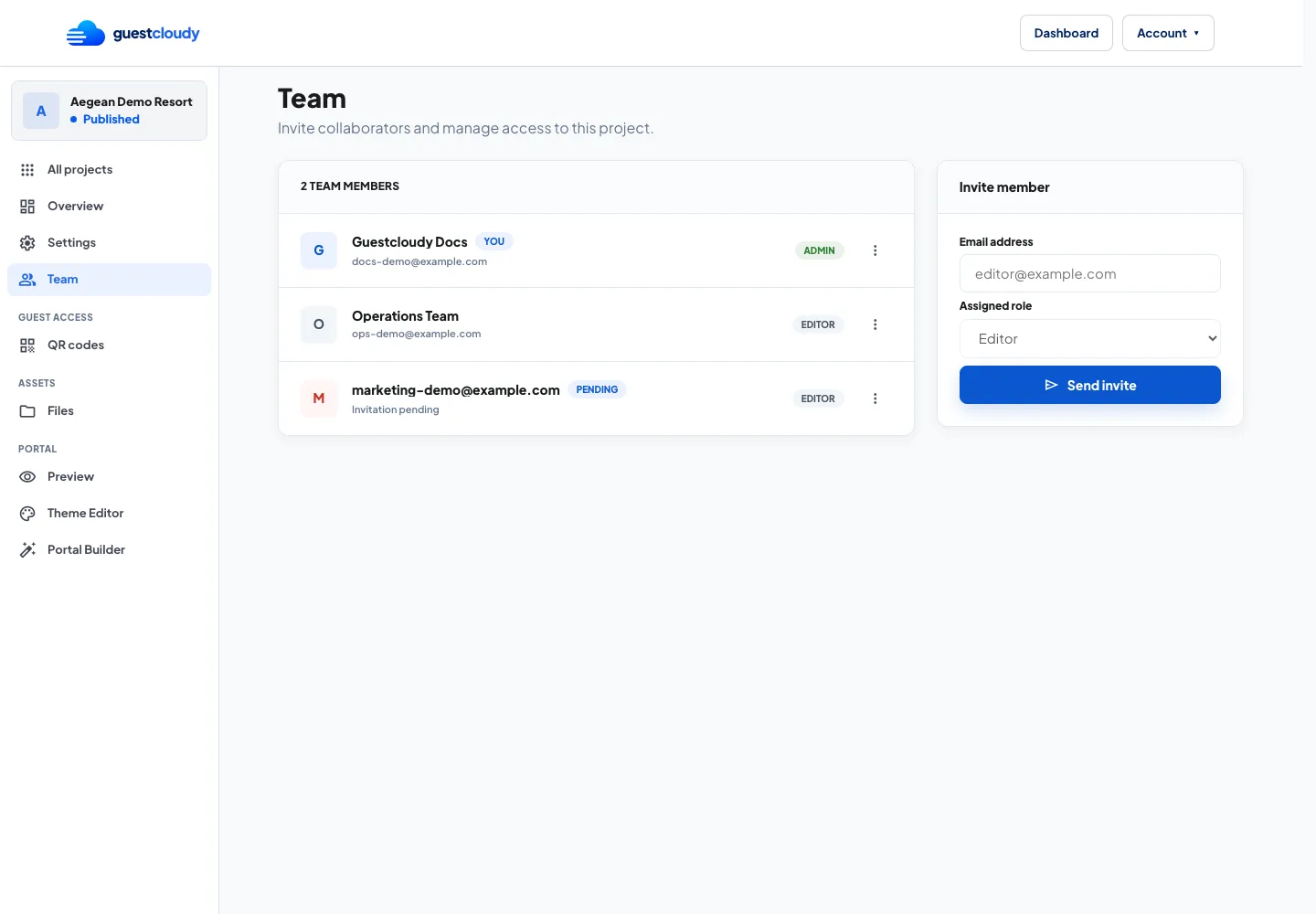Click the guestcloudy brand name

[x=156, y=34]
